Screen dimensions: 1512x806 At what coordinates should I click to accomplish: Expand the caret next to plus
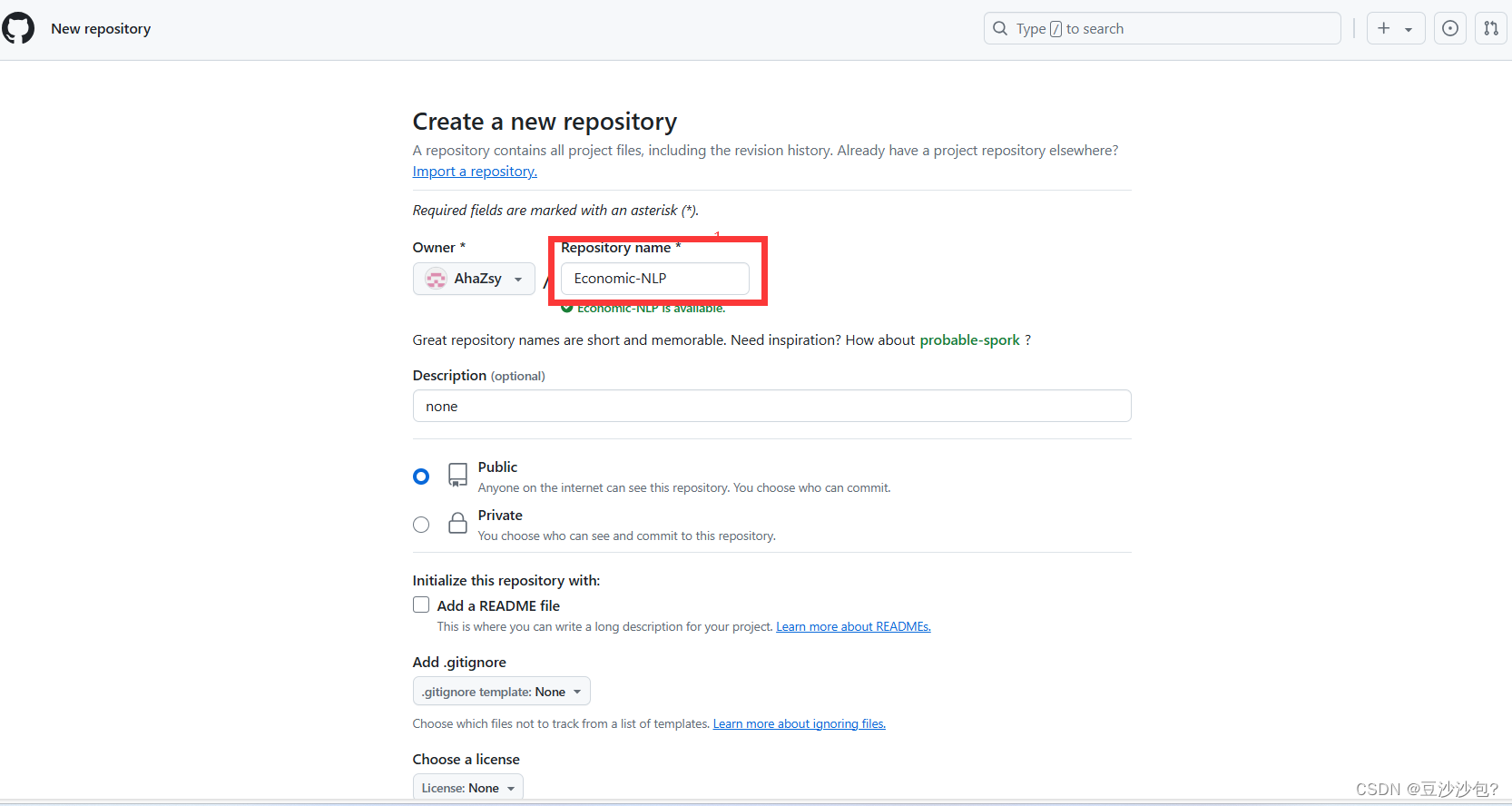(1409, 29)
